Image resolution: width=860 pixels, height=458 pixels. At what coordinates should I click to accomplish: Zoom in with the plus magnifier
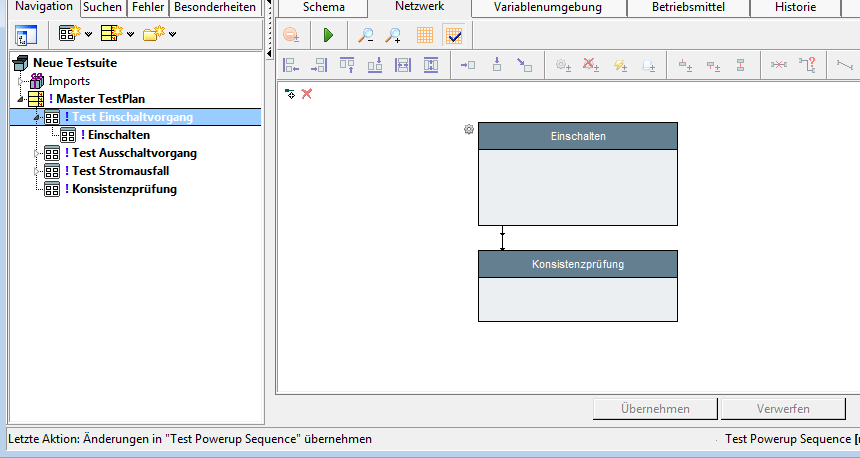394,35
